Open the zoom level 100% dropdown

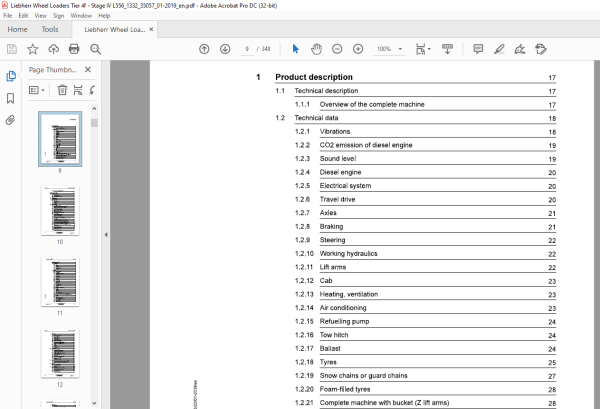coord(400,49)
